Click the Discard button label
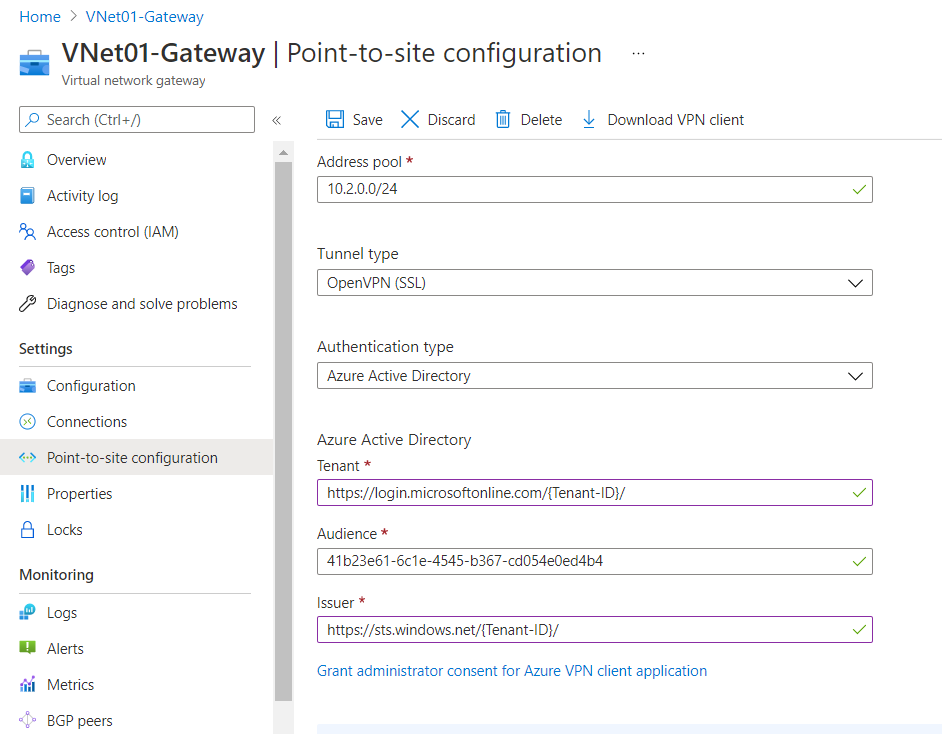The image size is (942, 734). pyautogui.click(x=451, y=120)
